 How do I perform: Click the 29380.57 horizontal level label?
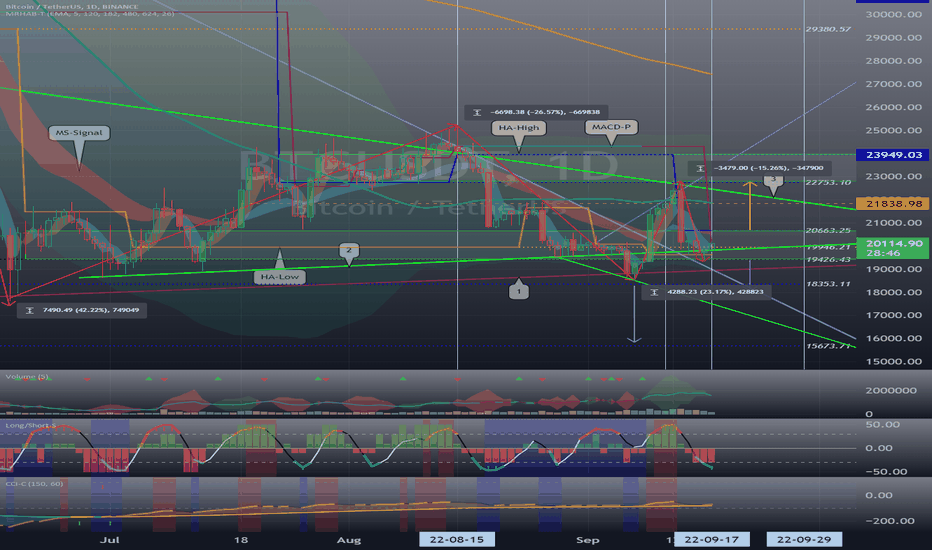[828, 29]
